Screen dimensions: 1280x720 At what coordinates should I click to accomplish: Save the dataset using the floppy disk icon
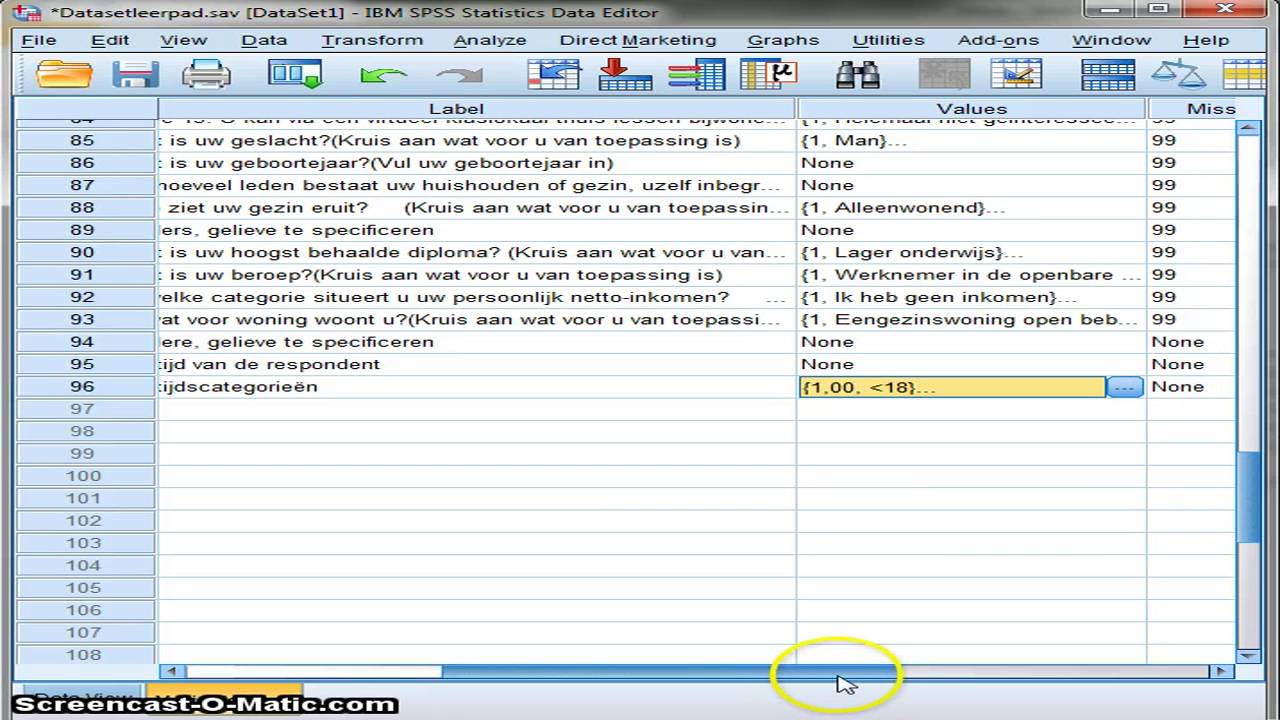[136, 75]
